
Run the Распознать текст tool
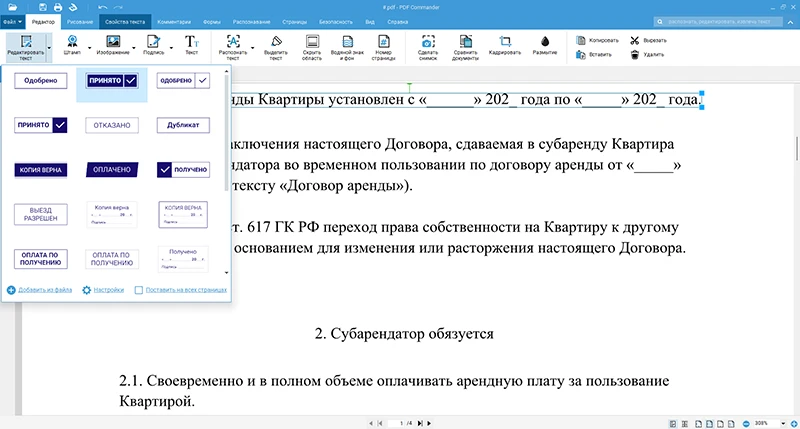point(233,47)
